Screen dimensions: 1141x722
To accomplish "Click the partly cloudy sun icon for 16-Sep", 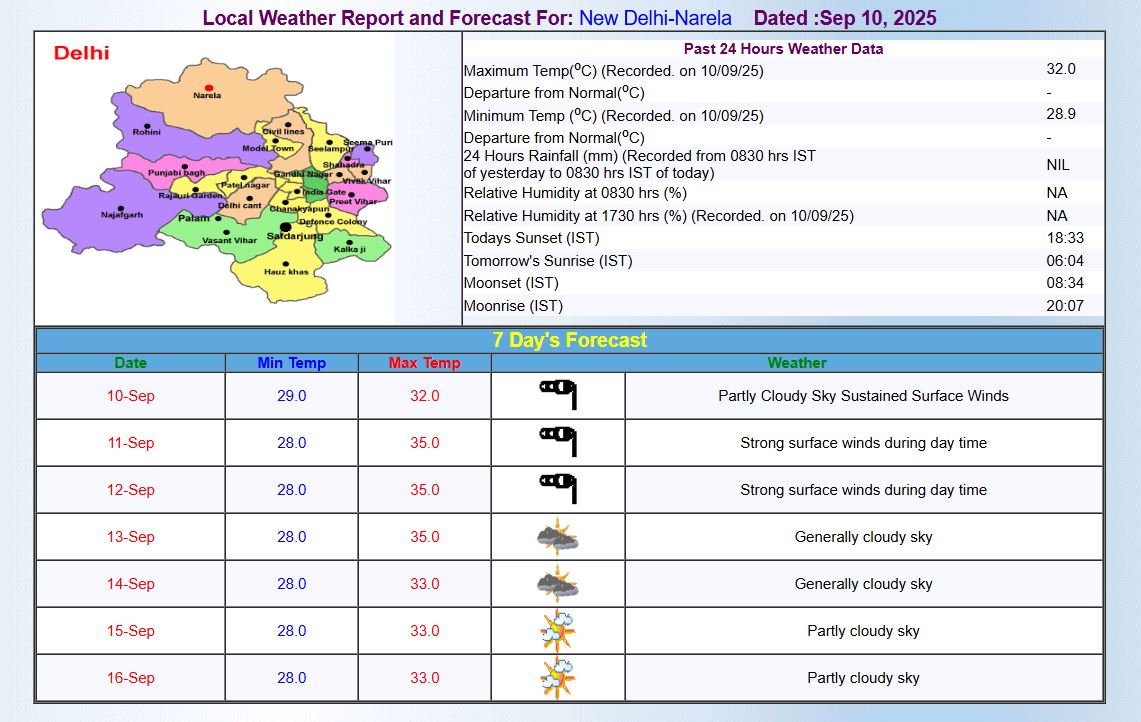I will click(x=558, y=678).
